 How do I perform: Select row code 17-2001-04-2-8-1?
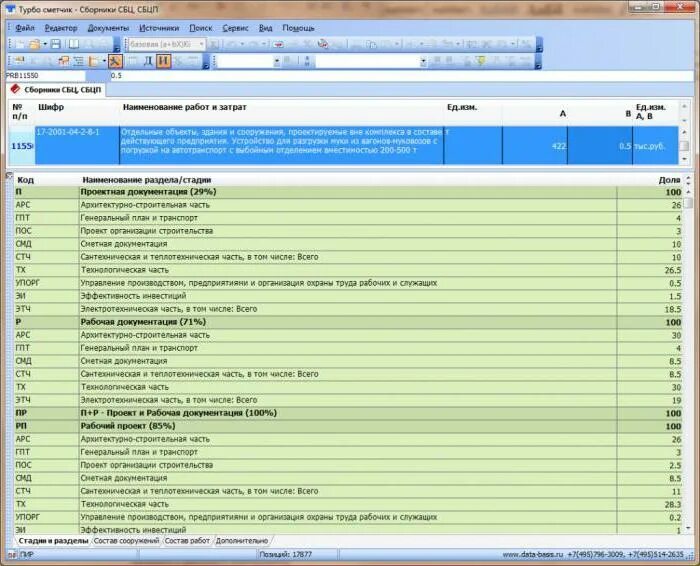[68, 132]
